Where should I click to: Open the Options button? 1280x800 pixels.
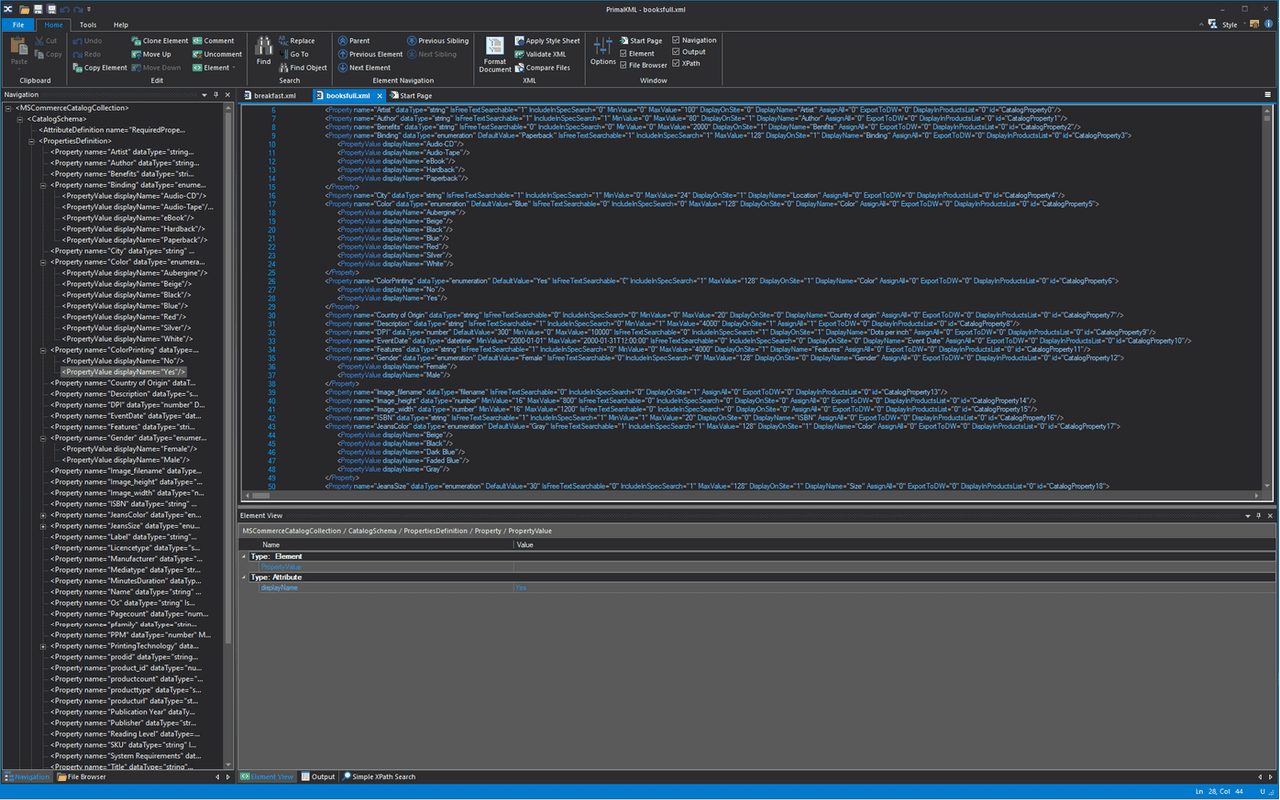(603, 50)
